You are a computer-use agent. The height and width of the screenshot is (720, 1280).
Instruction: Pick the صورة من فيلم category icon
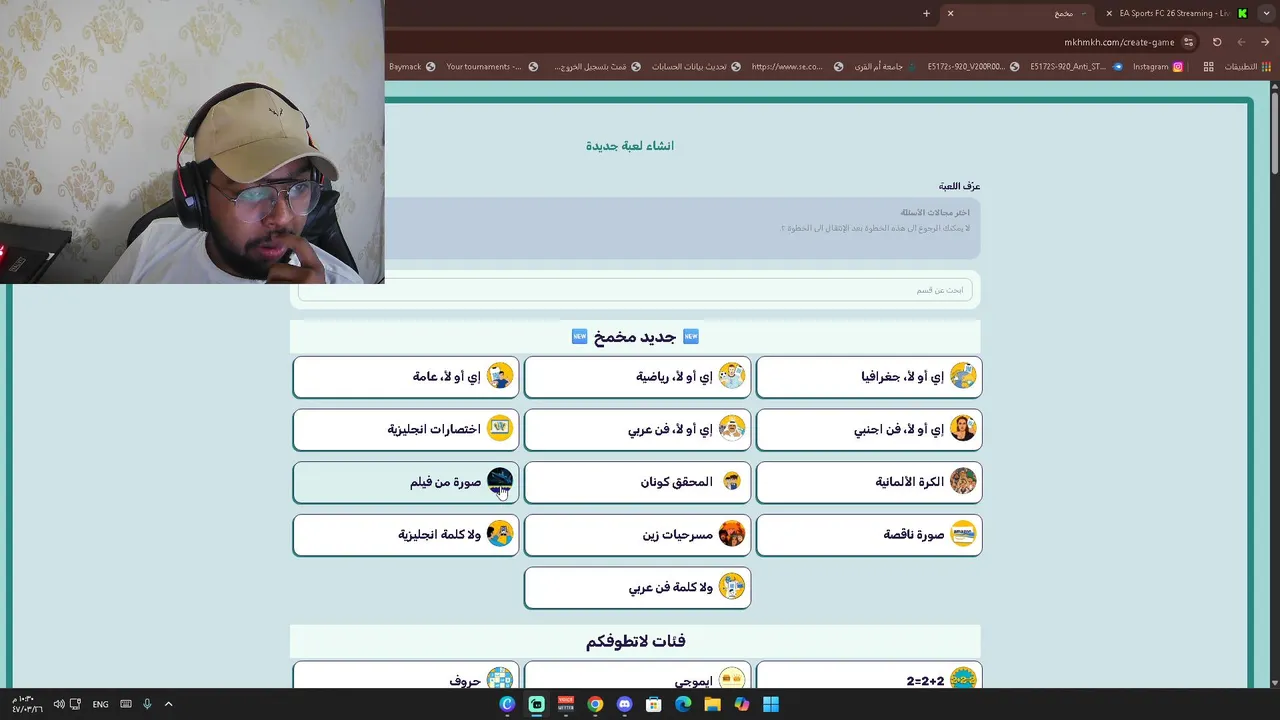[500, 481]
